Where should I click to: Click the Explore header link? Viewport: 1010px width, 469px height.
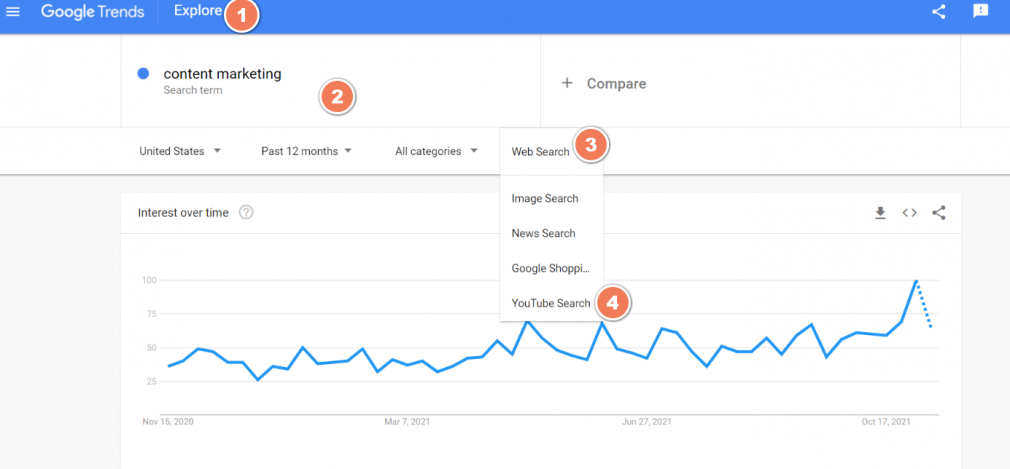click(x=198, y=11)
